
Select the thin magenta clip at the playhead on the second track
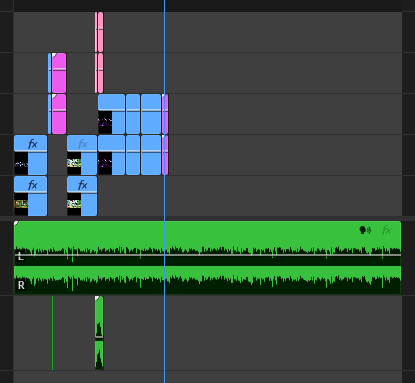pos(166,155)
